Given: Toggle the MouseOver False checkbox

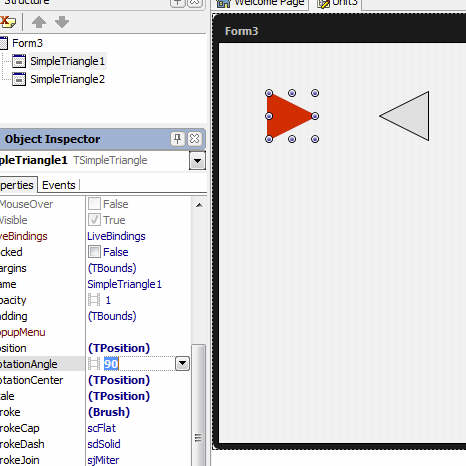Looking at the screenshot, I should click(x=94, y=204).
